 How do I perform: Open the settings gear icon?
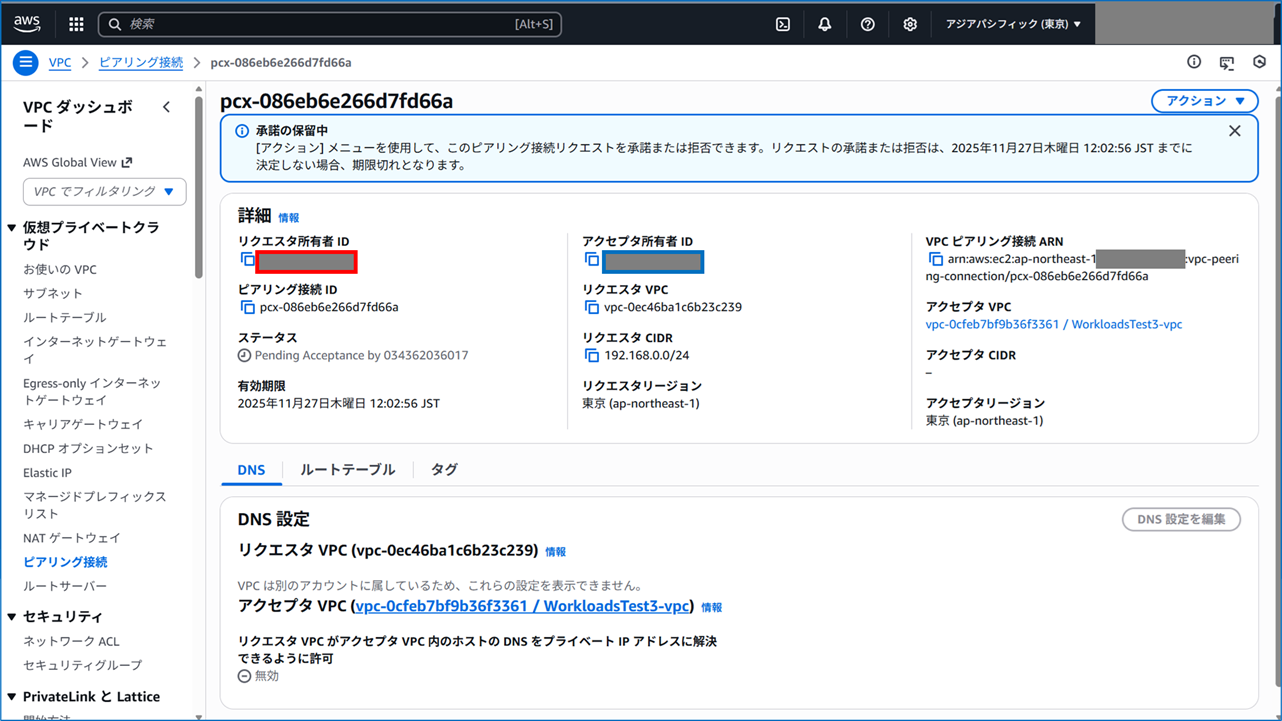pos(909,23)
